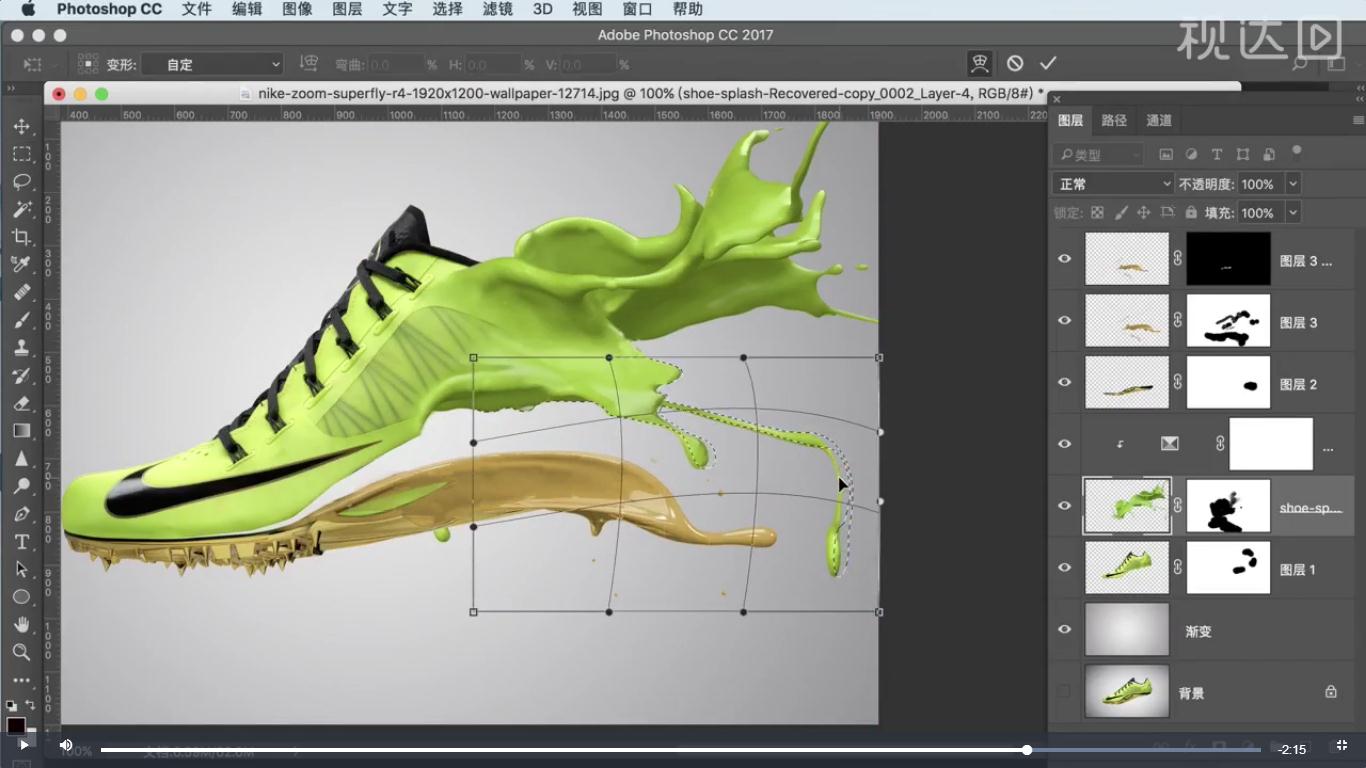Hide the 图层 1 layer
This screenshot has height=768, width=1366.
click(1064, 568)
